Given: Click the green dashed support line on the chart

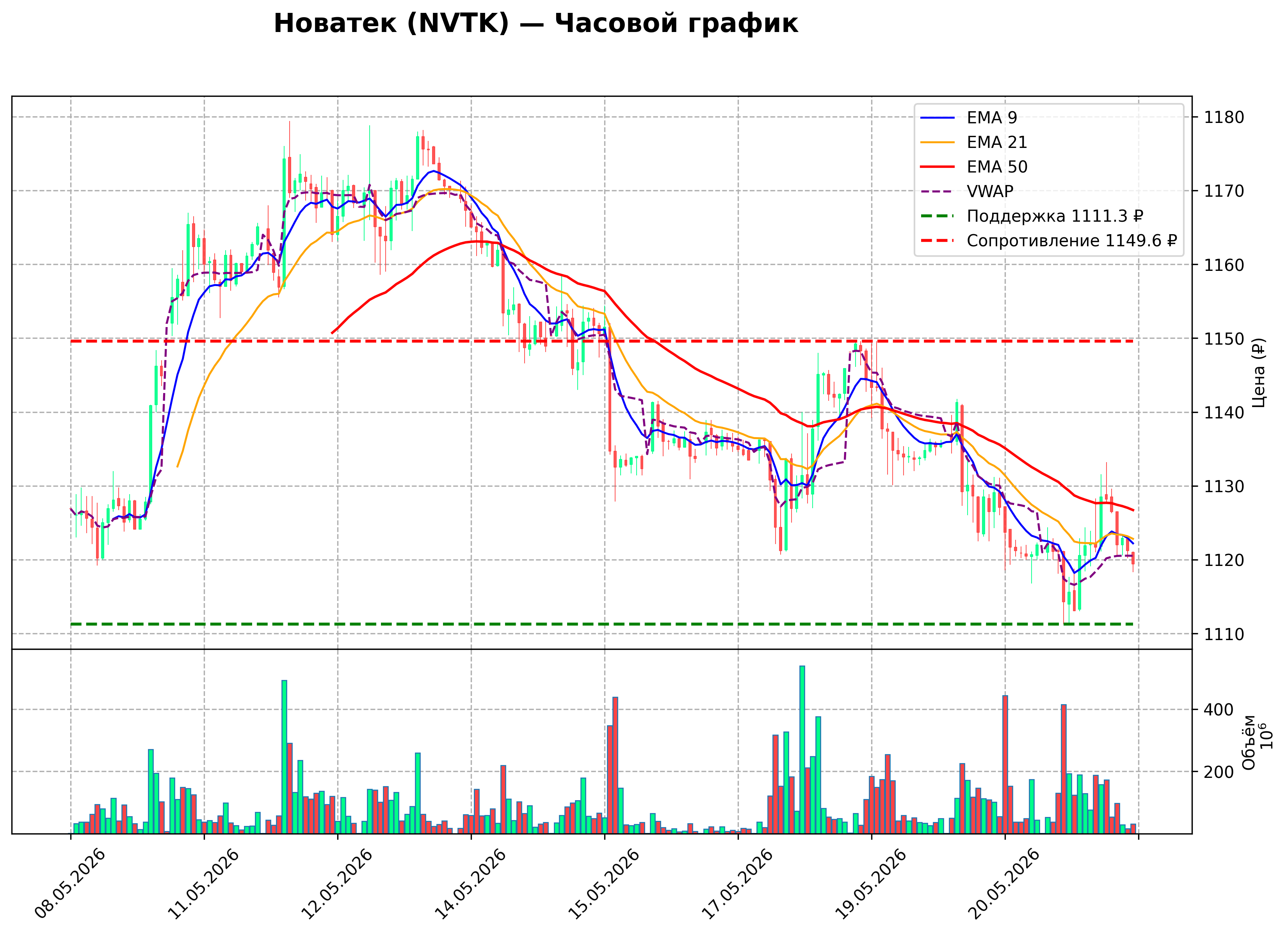Looking at the screenshot, I should pyautogui.click(x=602, y=624).
